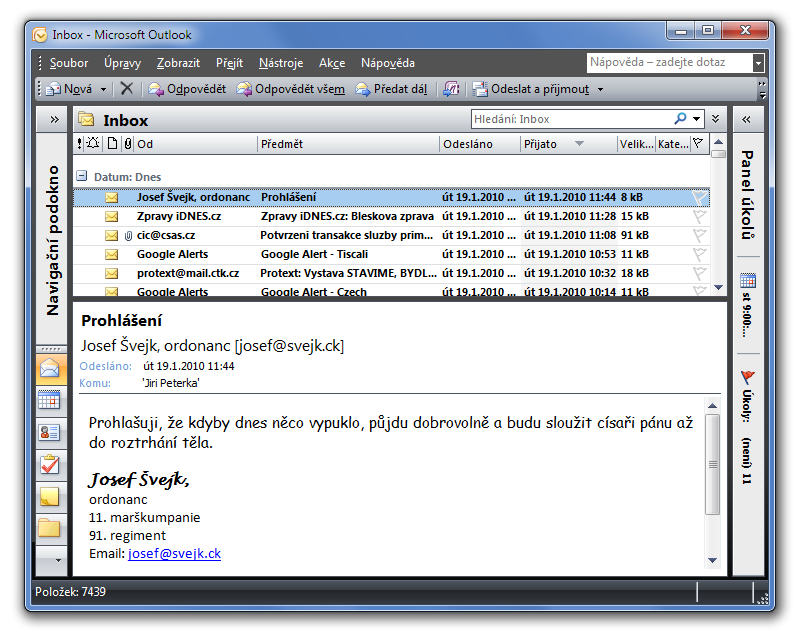Open the Nová button dropdown arrow
811x636 pixels.
[x=103, y=89]
